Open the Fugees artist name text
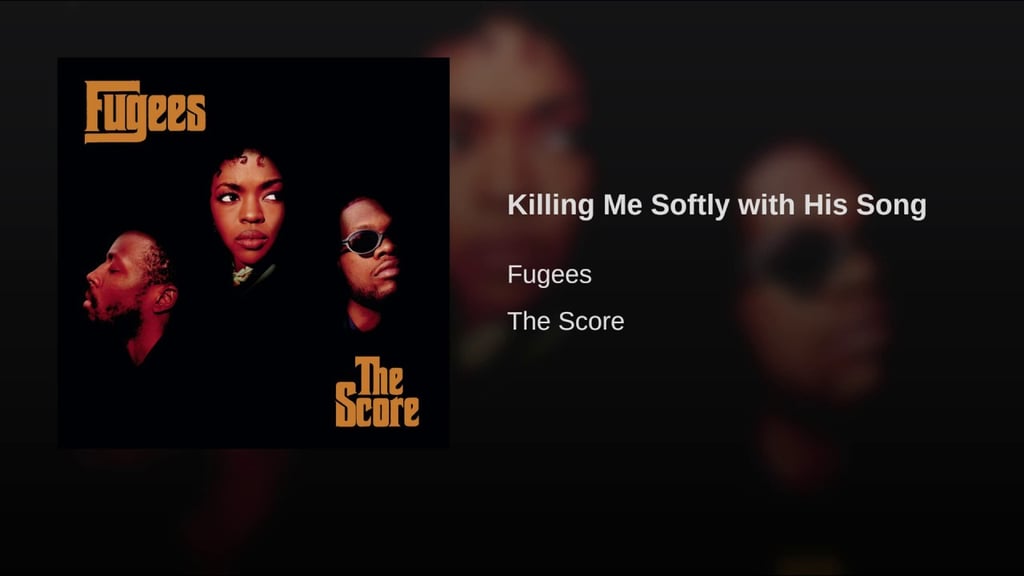The width and height of the screenshot is (1024, 576). (549, 275)
